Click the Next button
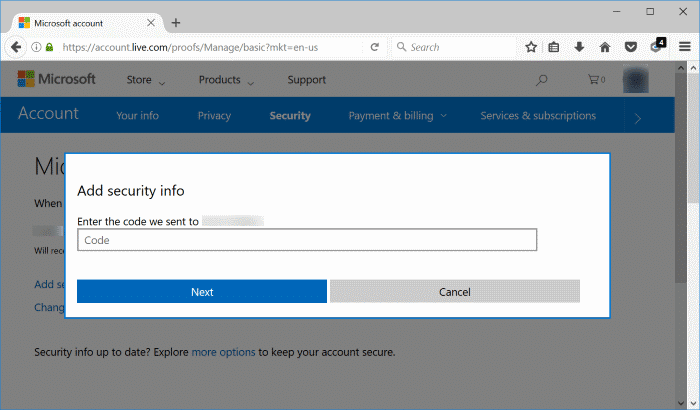The height and width of the screenshot is (410, 700). 202,291
